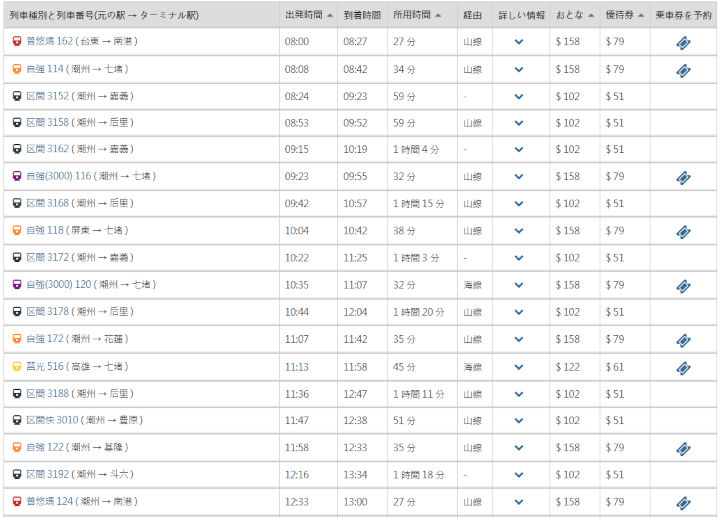720x518 pixels.
Task: Click the train icon beside 区間快 3010
Action: coord(17,420)
